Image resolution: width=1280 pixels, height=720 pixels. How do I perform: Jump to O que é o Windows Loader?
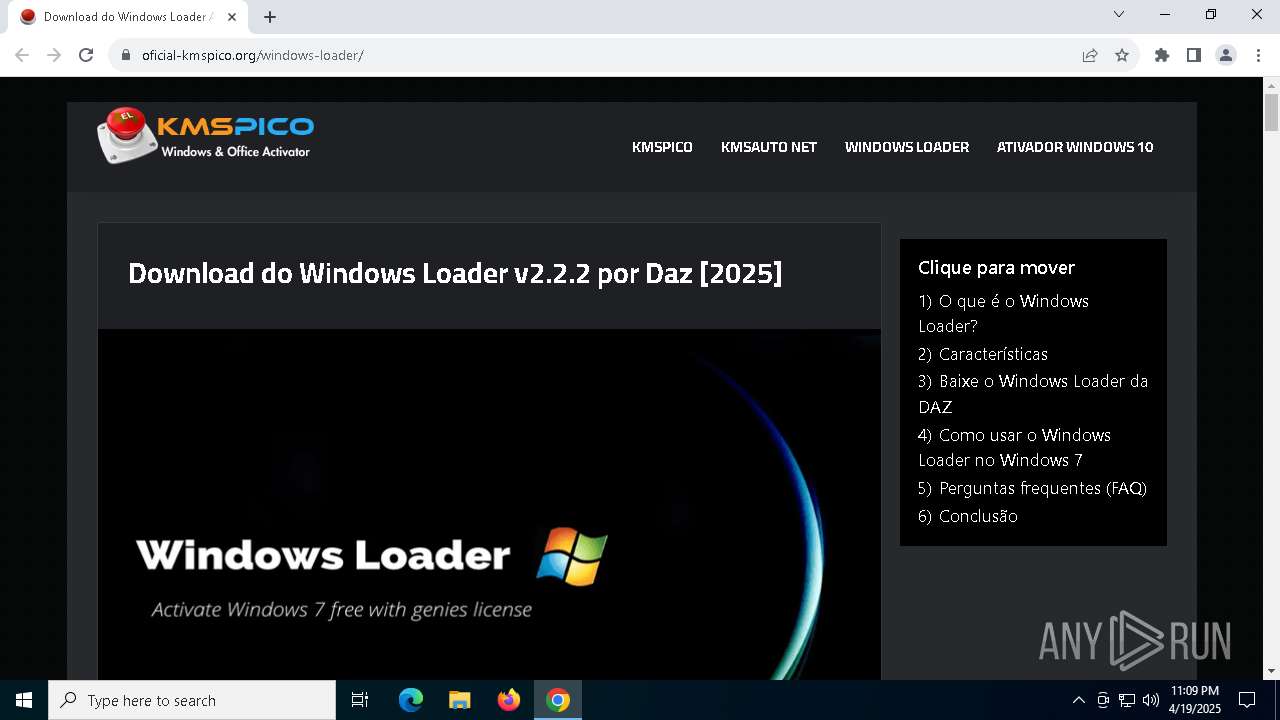1003,313
